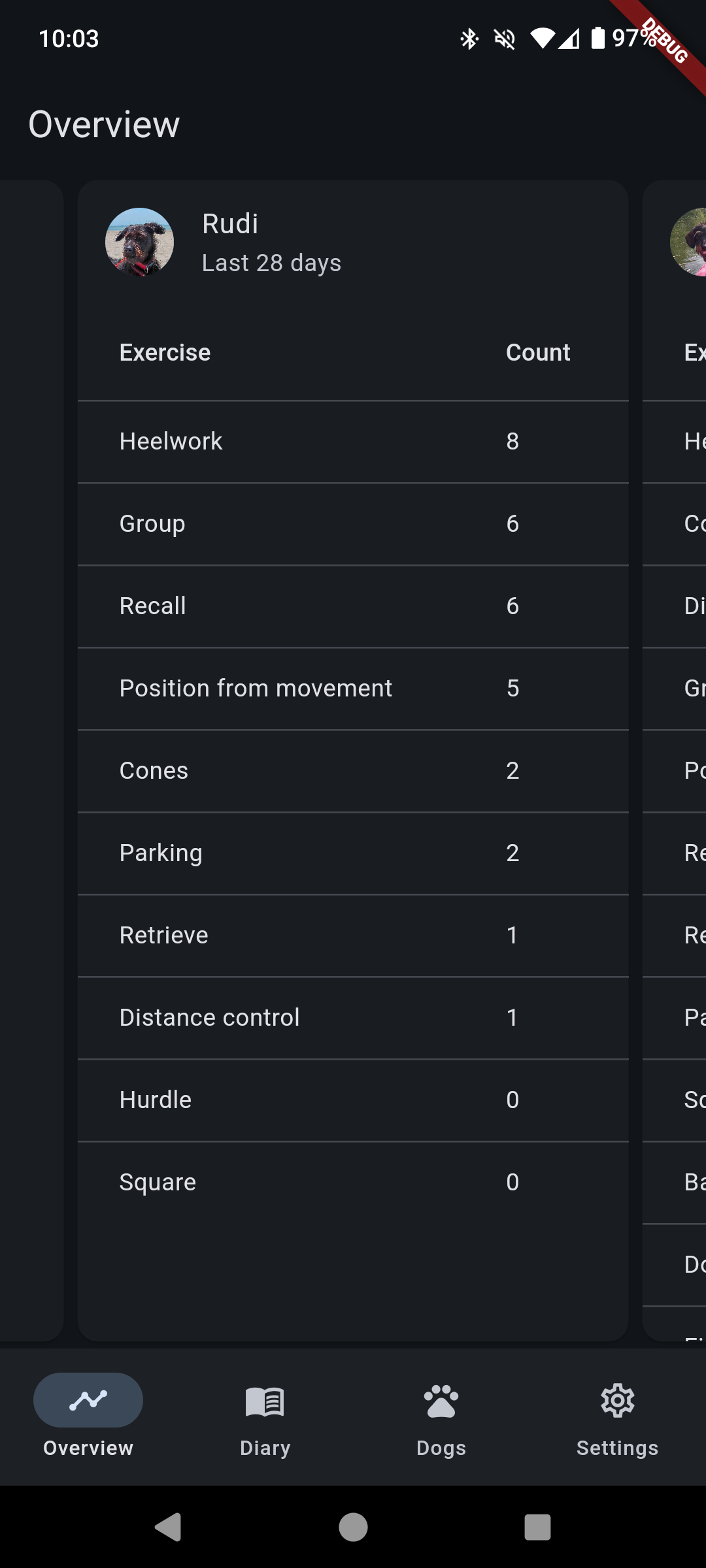Open the Overview chart icon tab

pyautogui.click(x=88, y=1400)
